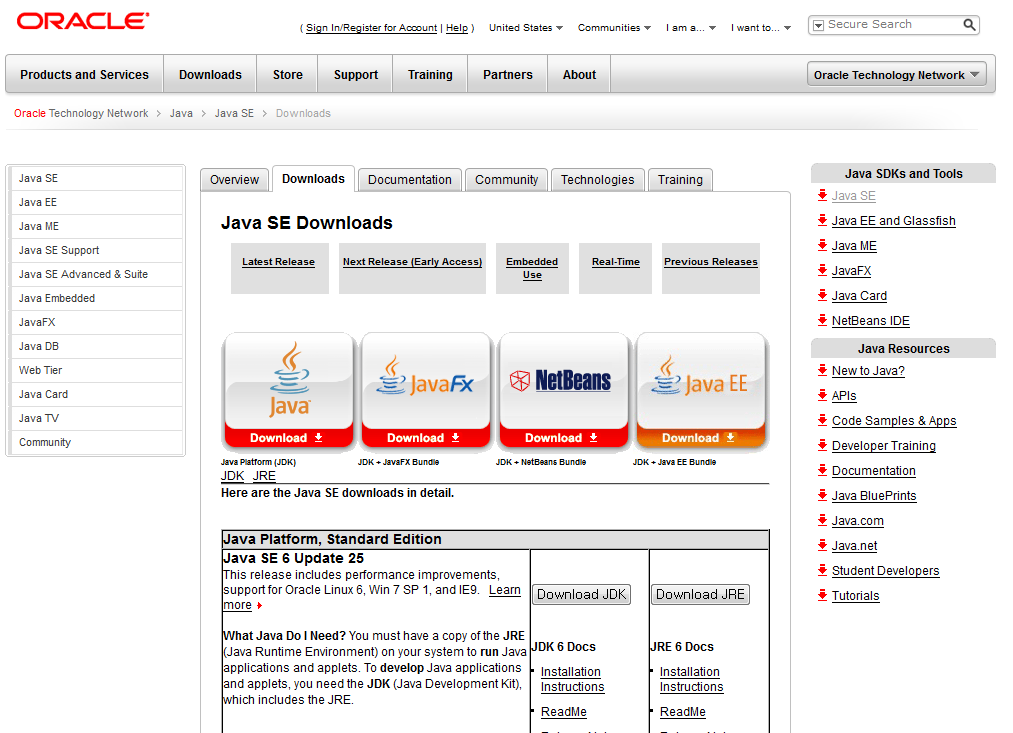Go to Oracle Technology Network breadcrumb
Viewport: 1013px width, 733px height.
coord(81,113)
